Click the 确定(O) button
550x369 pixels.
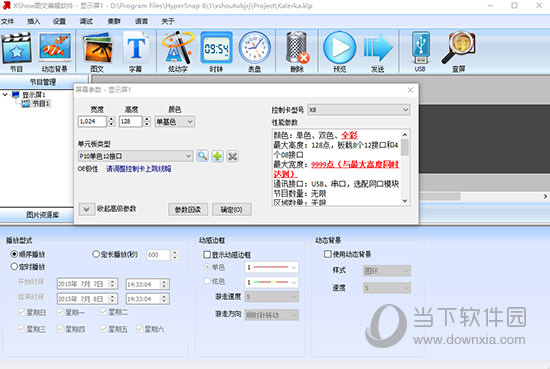pyautogui.click(x=232, y=210)
